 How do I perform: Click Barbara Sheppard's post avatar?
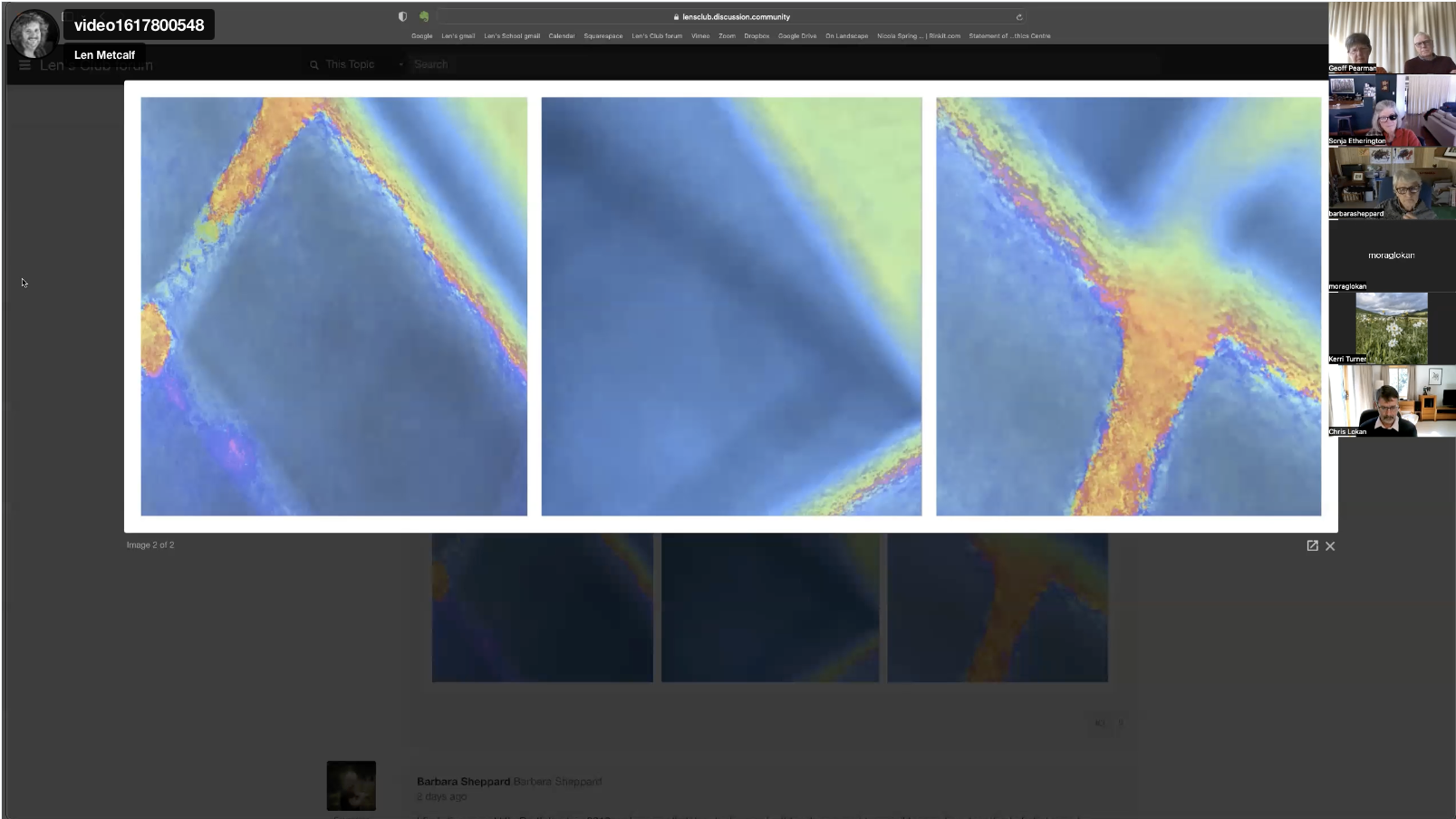tap(352, 785)
